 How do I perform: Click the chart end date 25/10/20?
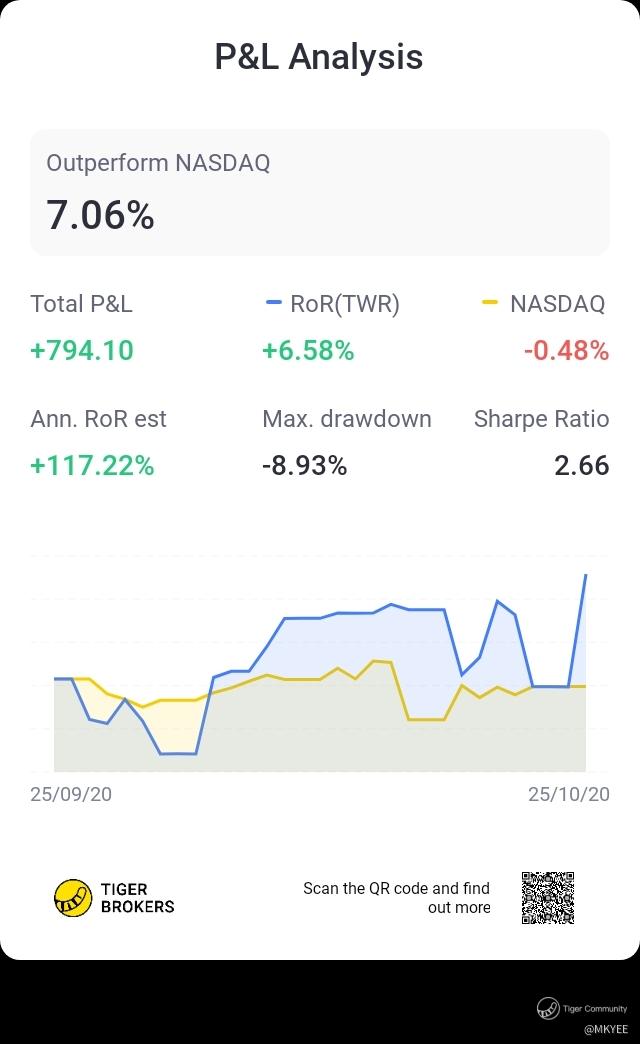(x=568, y=794)
